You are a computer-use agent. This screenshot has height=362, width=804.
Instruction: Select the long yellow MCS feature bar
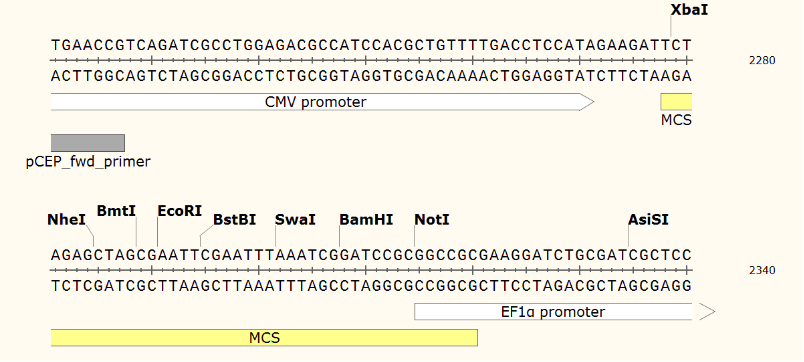point(264,338)
